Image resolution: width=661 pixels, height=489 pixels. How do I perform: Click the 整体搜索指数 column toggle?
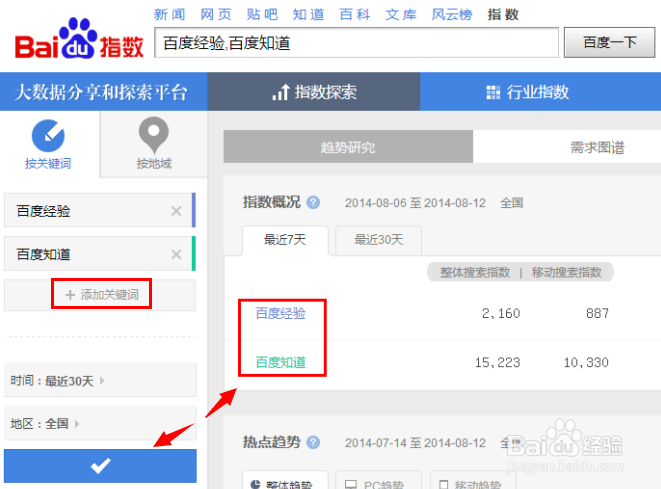475,272
